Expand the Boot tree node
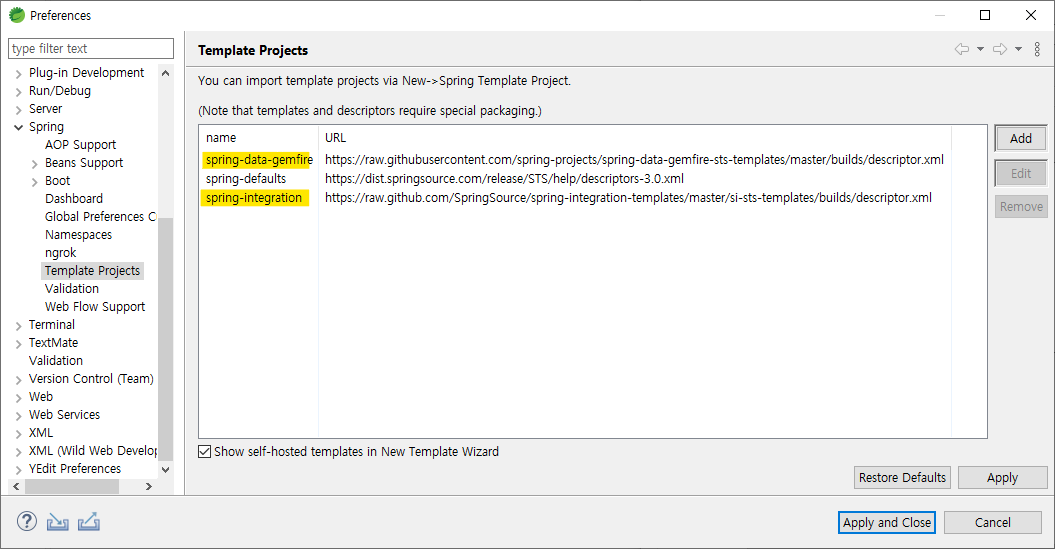Viewport: 1055px width, 549px height. pos(34,182)
